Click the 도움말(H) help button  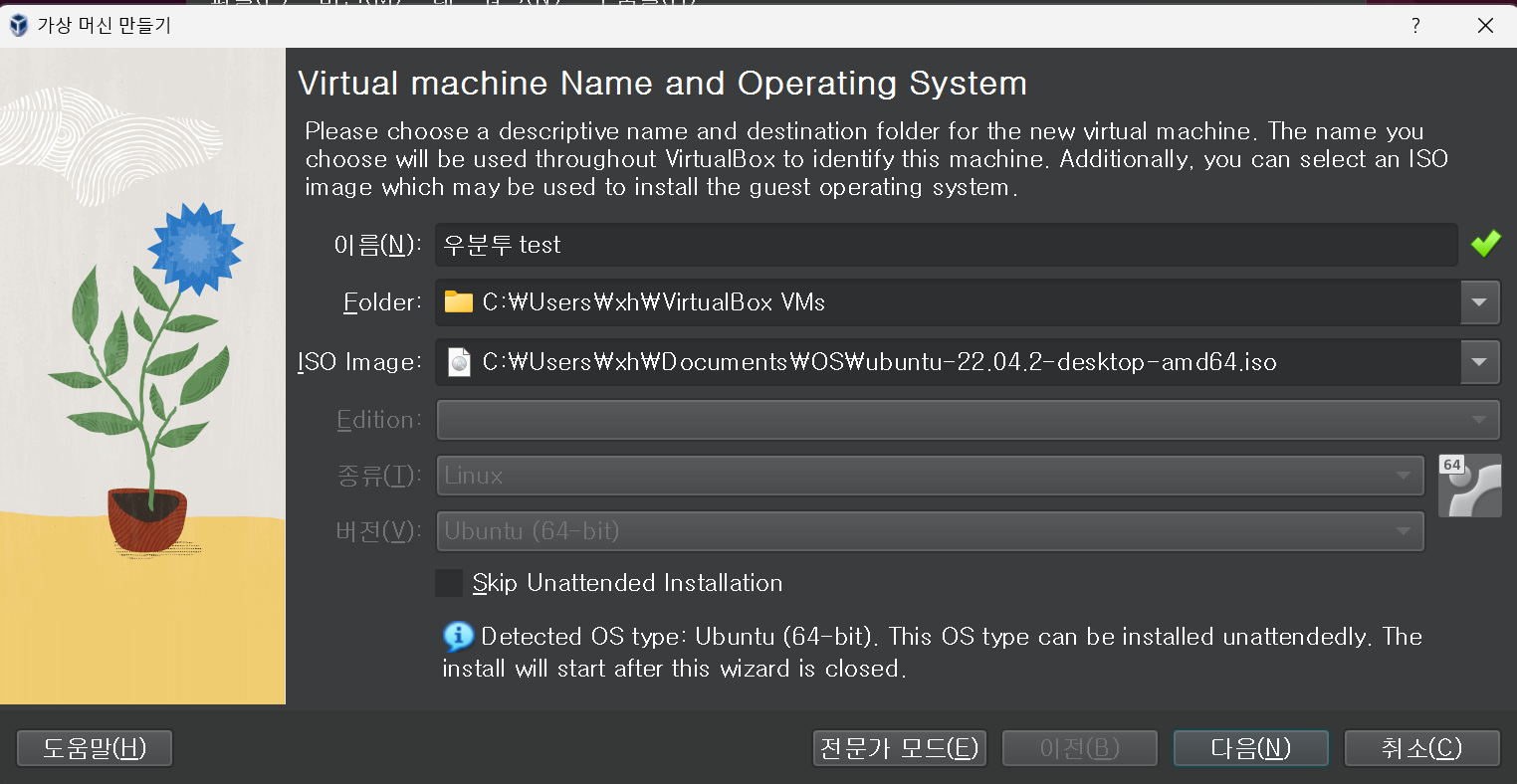coord(95,748)
